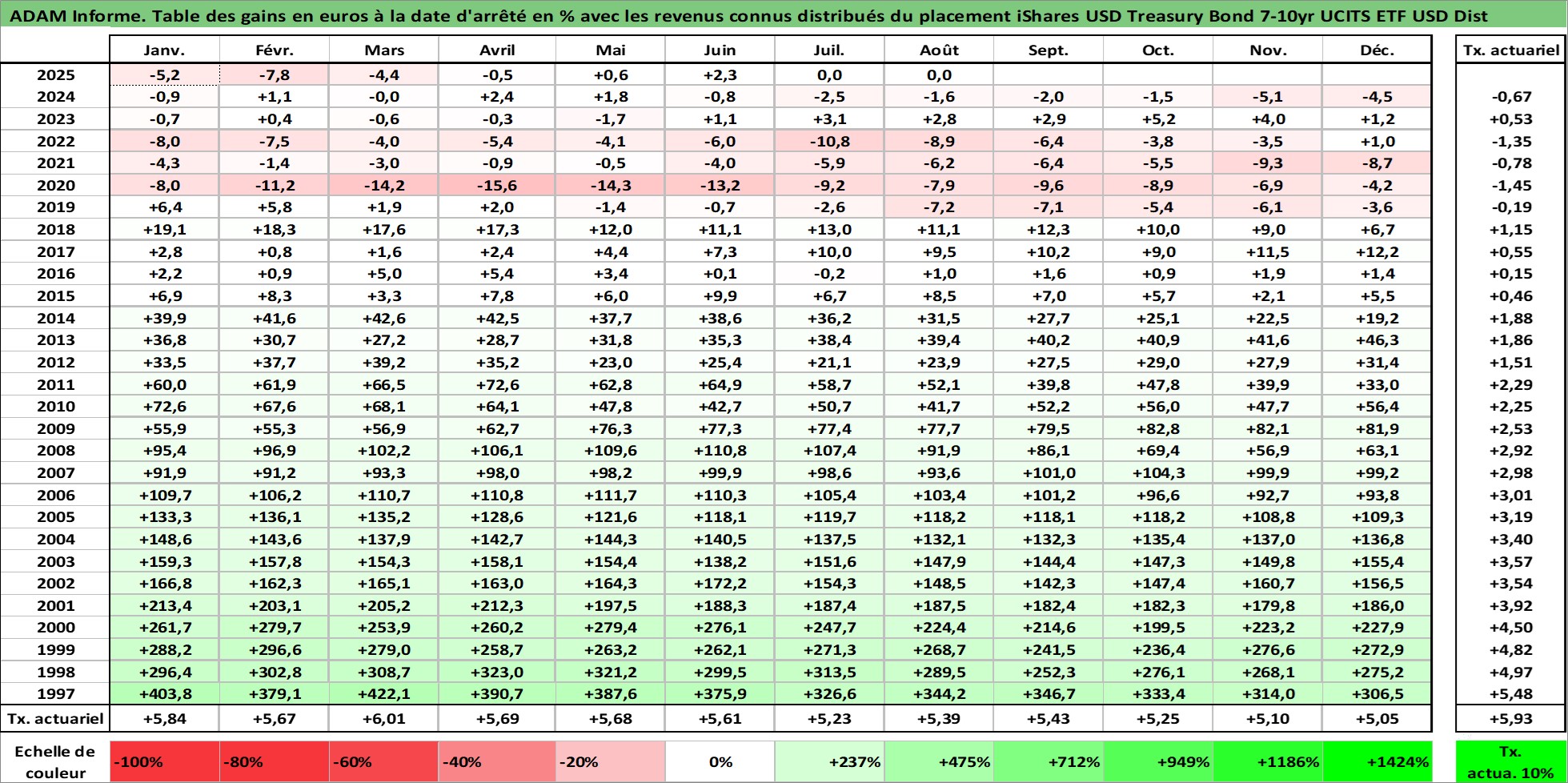Select the 'Mars' column header
This screenshot has height=783, width=1568.
pos(383,50)
